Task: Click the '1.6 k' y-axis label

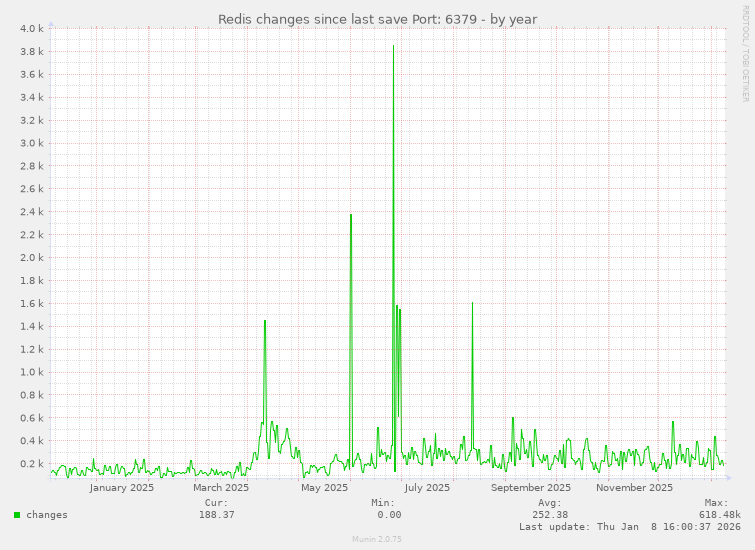Action: [x=32, y=303]
